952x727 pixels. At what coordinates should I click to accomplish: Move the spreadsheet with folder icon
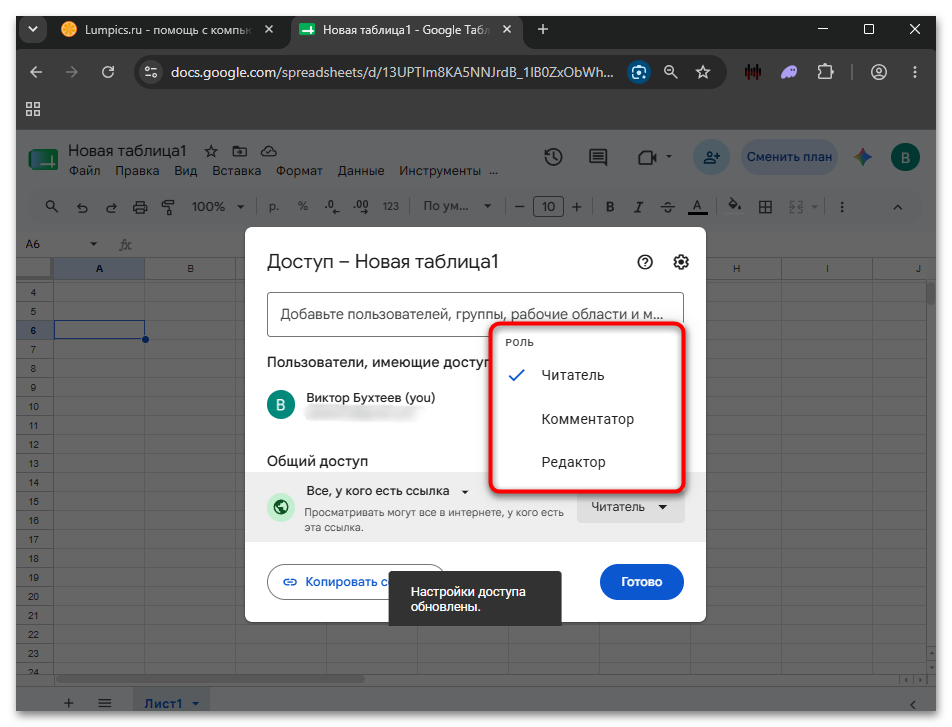(240, 151)
